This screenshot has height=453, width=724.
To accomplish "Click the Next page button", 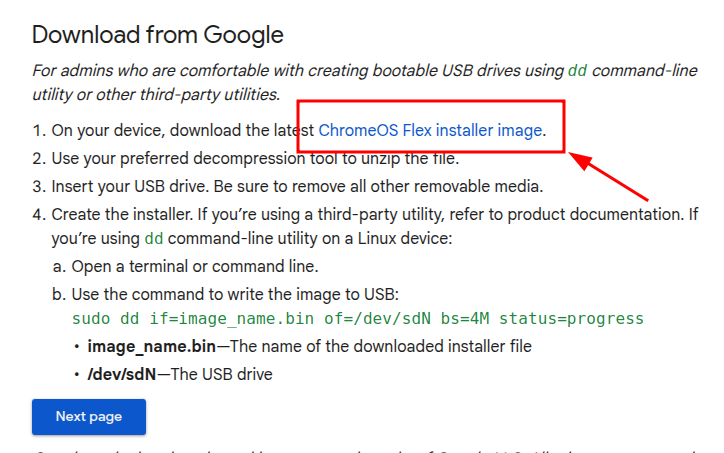I will (89, 417).
